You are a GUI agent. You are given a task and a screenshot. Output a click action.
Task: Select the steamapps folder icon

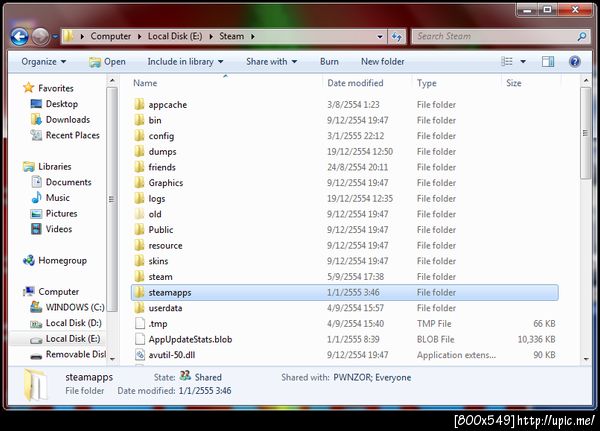click(140, 292)
